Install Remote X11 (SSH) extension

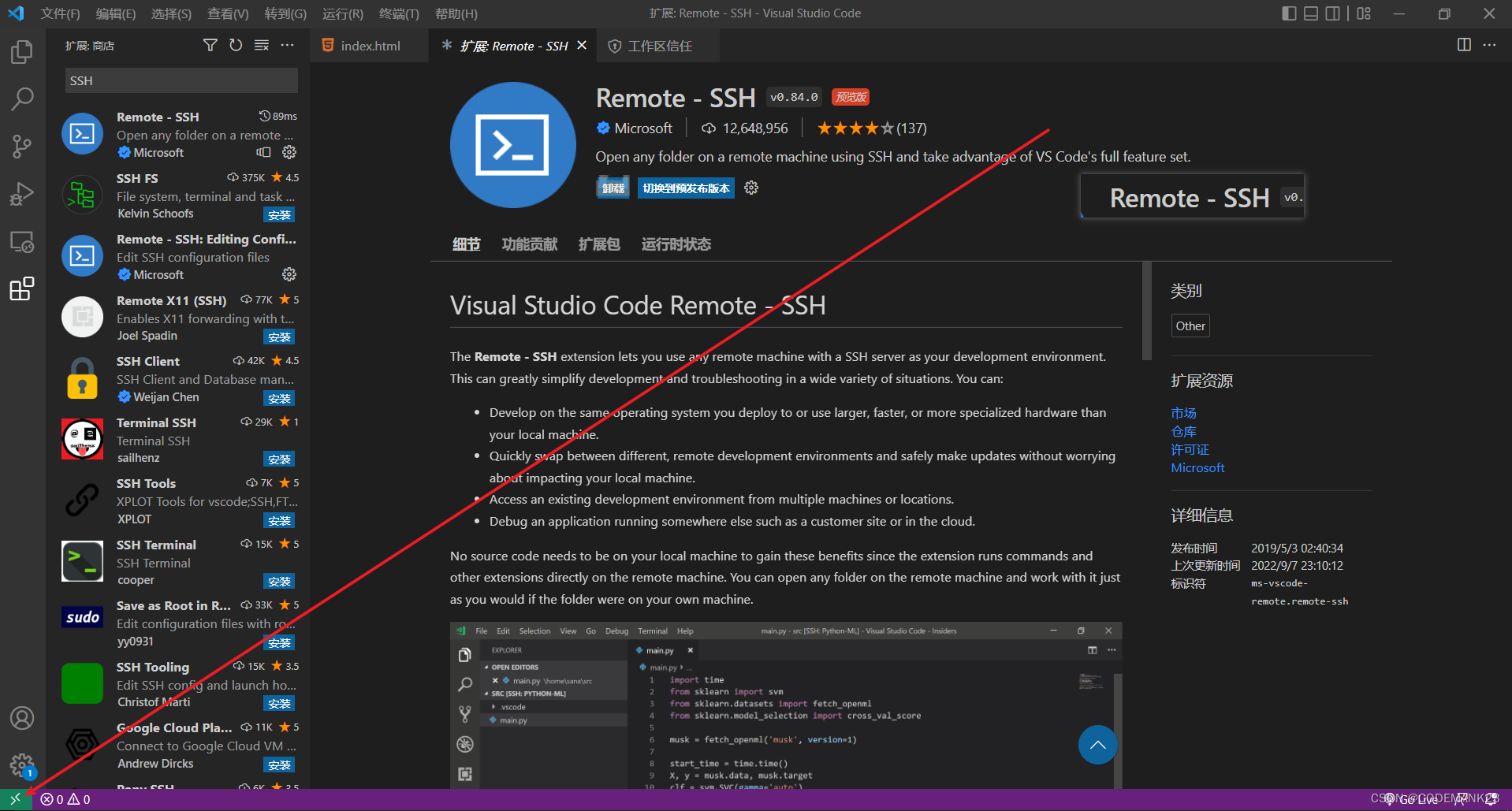[279, 337]
